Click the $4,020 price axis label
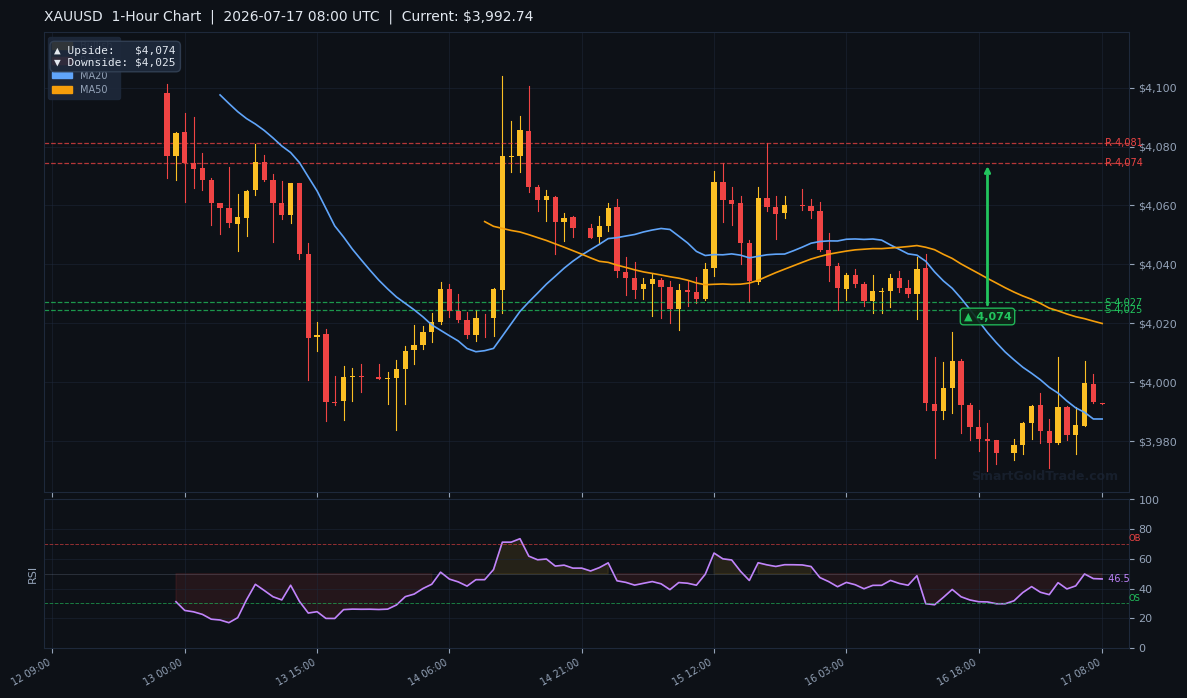The image size is (1187, 698). click(x=1157, y=324)
